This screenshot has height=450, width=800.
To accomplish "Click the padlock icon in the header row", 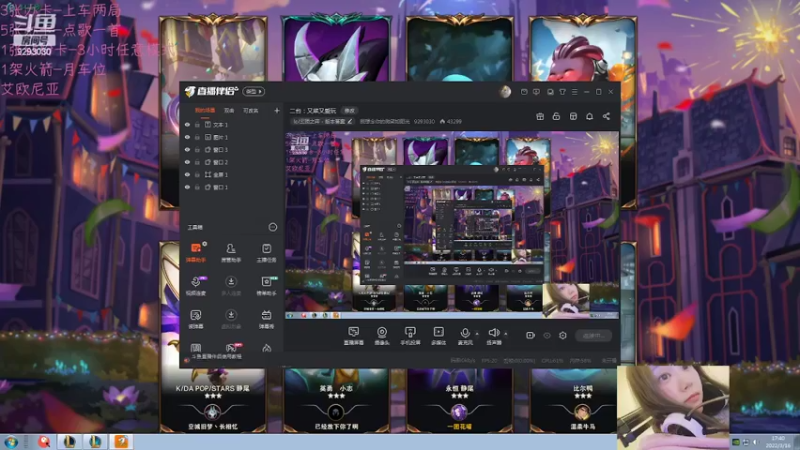I will coord(556,116).
